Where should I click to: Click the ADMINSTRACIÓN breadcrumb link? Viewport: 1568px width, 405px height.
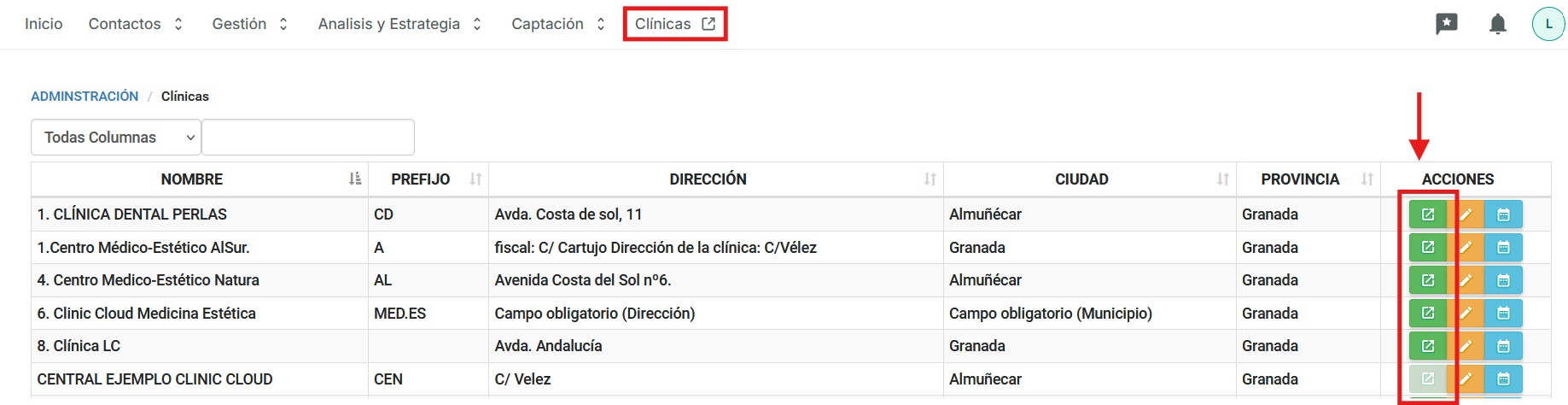click(85, 97)
